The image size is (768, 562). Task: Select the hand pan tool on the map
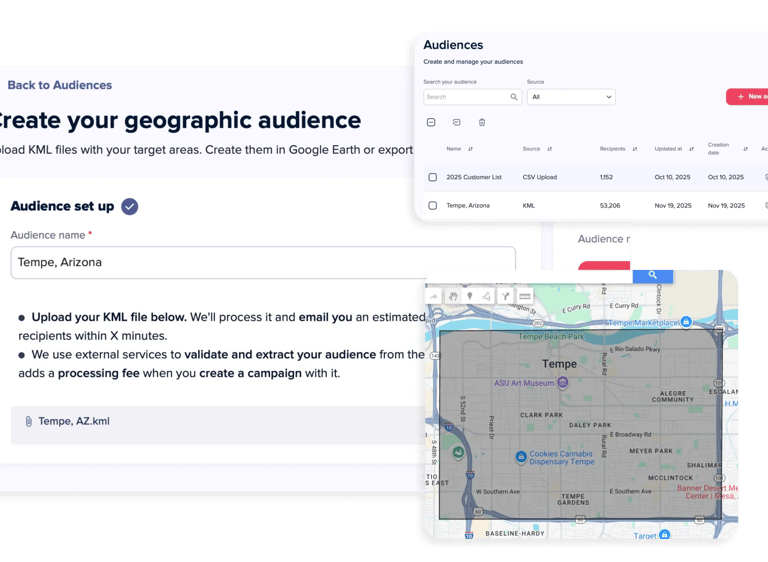453,296
